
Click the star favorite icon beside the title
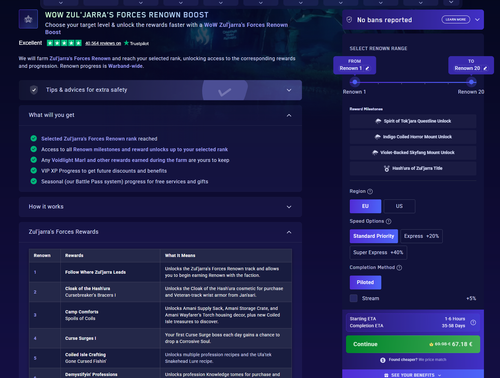(x=28, y=19)
